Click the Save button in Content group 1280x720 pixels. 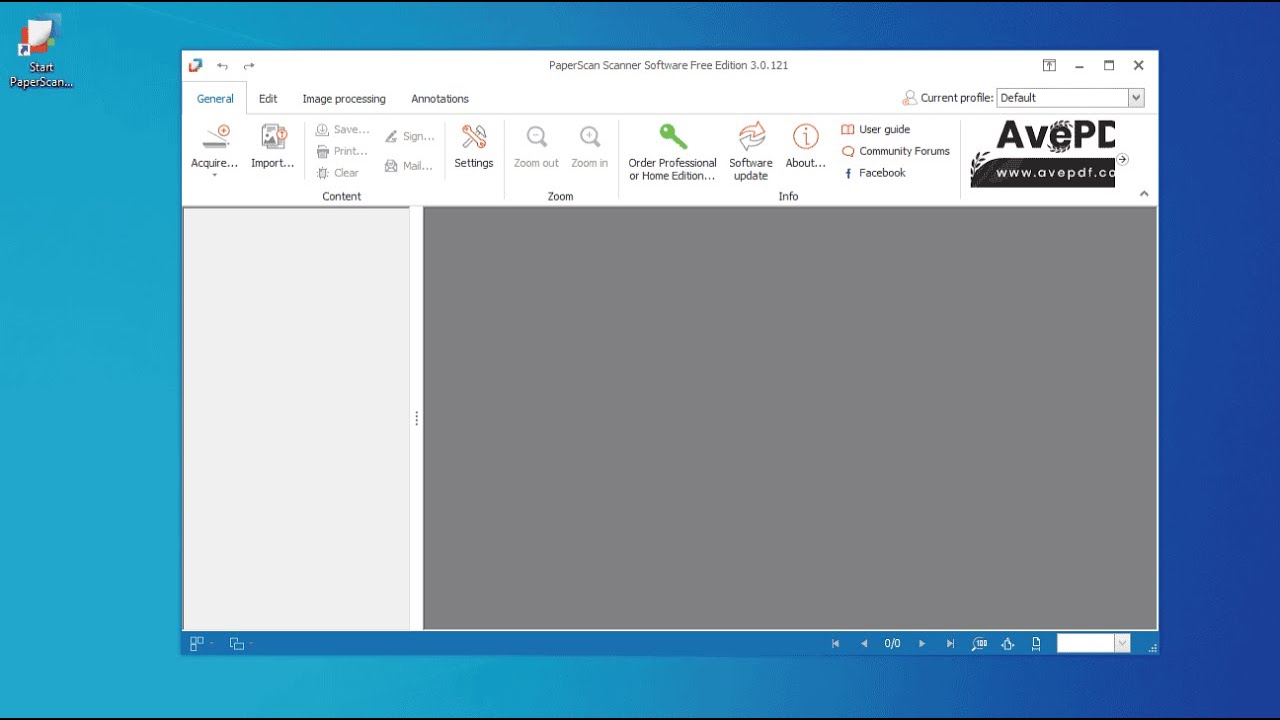342,130
